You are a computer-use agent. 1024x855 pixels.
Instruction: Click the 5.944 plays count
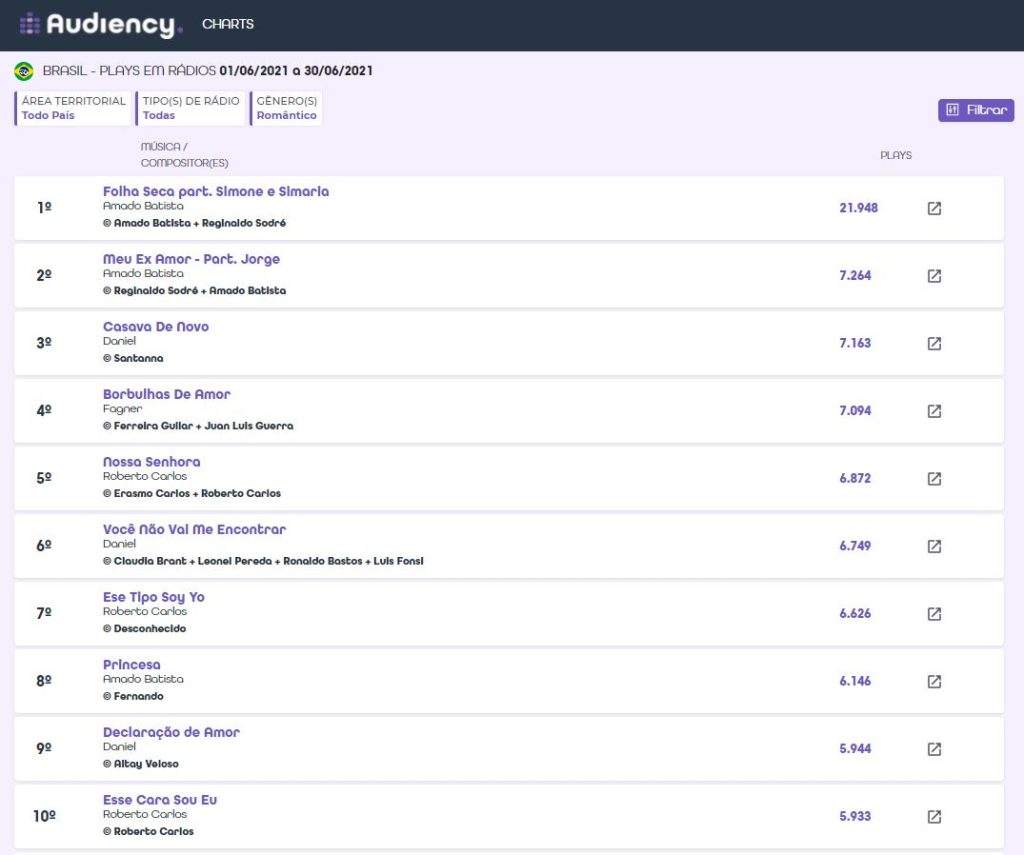tap(856, 749)
